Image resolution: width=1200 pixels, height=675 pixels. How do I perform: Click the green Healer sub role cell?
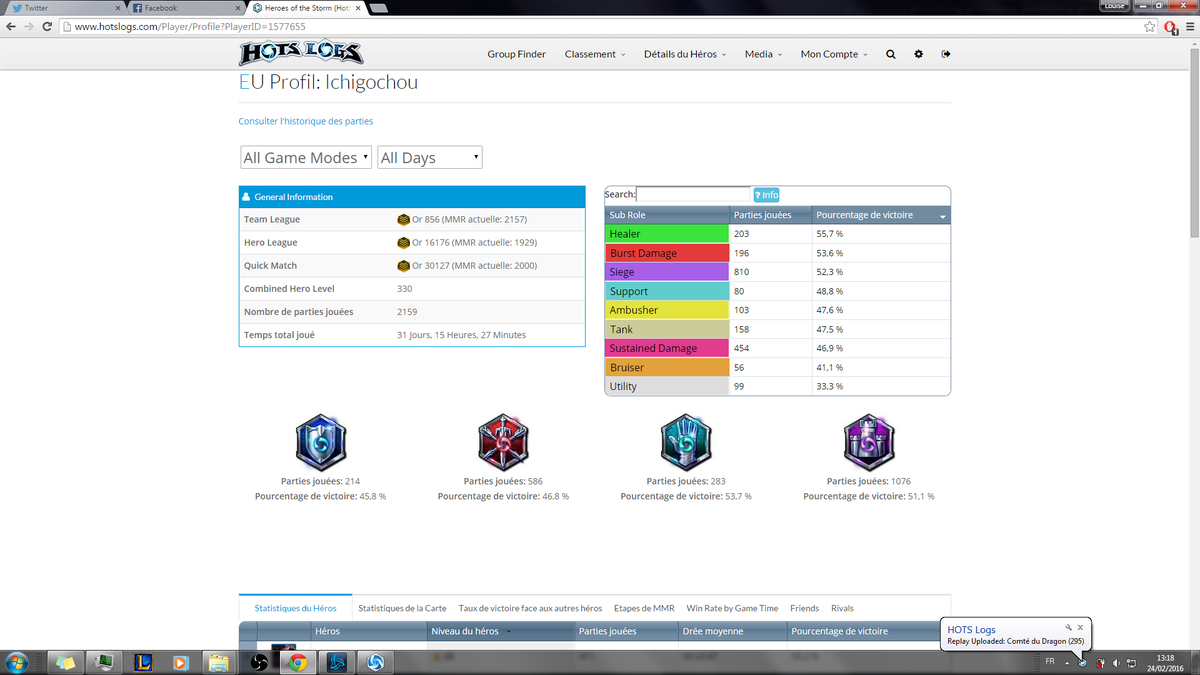pos(667,234)
